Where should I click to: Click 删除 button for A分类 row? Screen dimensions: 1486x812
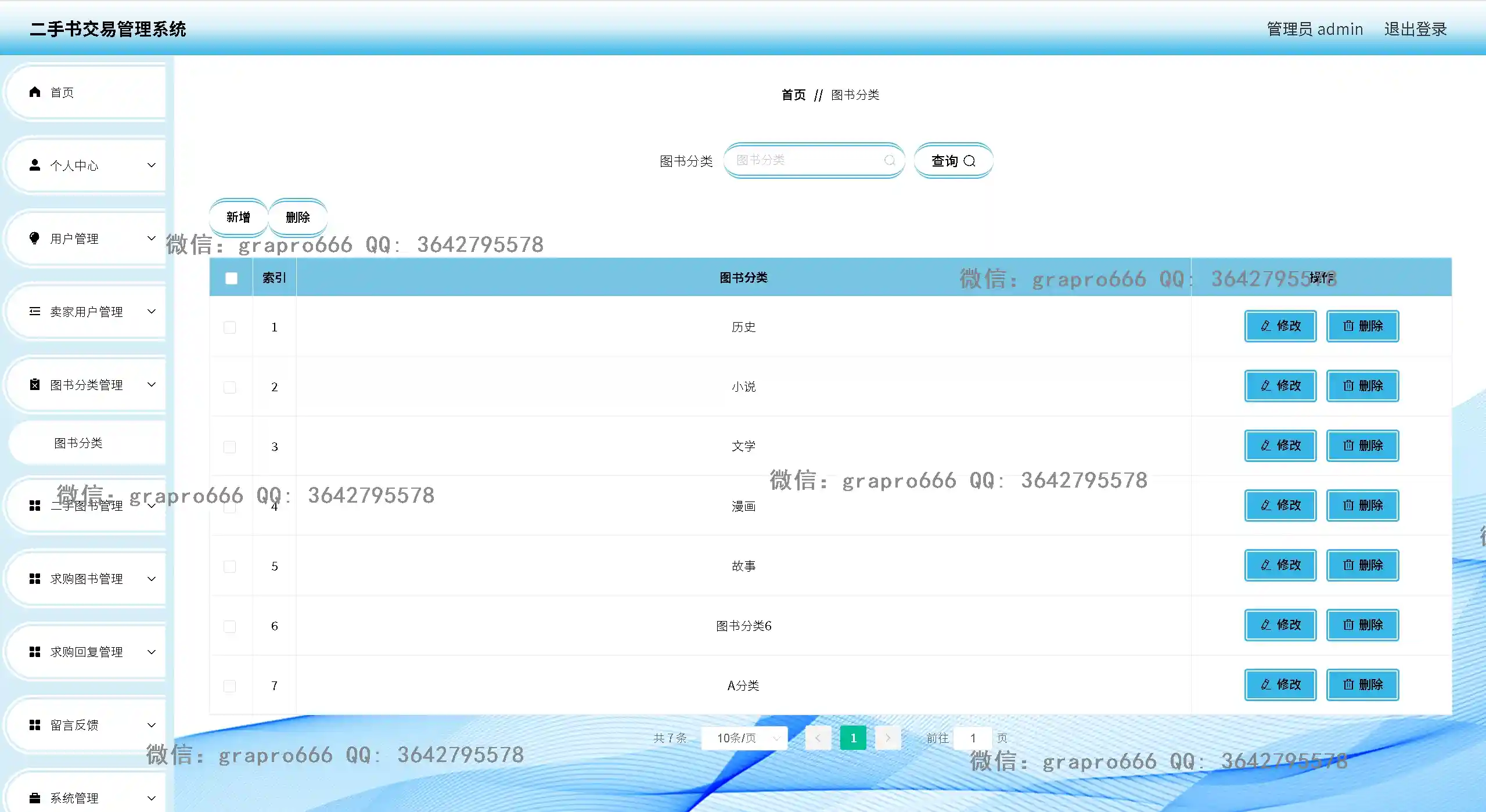coord(1362,685)
